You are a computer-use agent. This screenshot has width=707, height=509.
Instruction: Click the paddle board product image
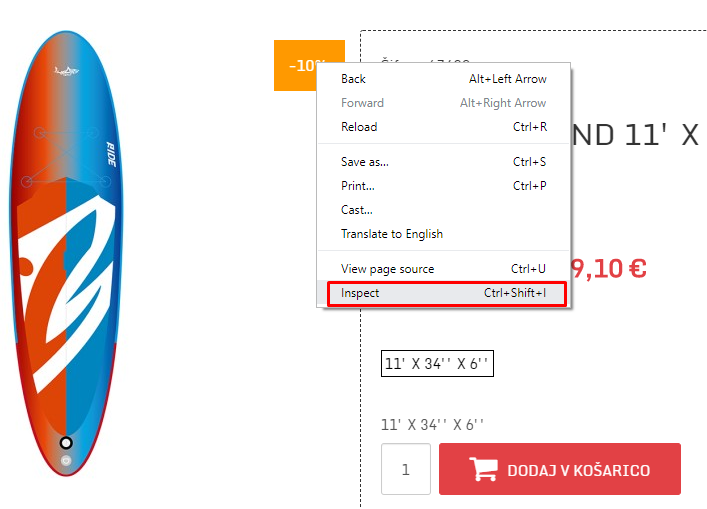[x=66, y=253]
